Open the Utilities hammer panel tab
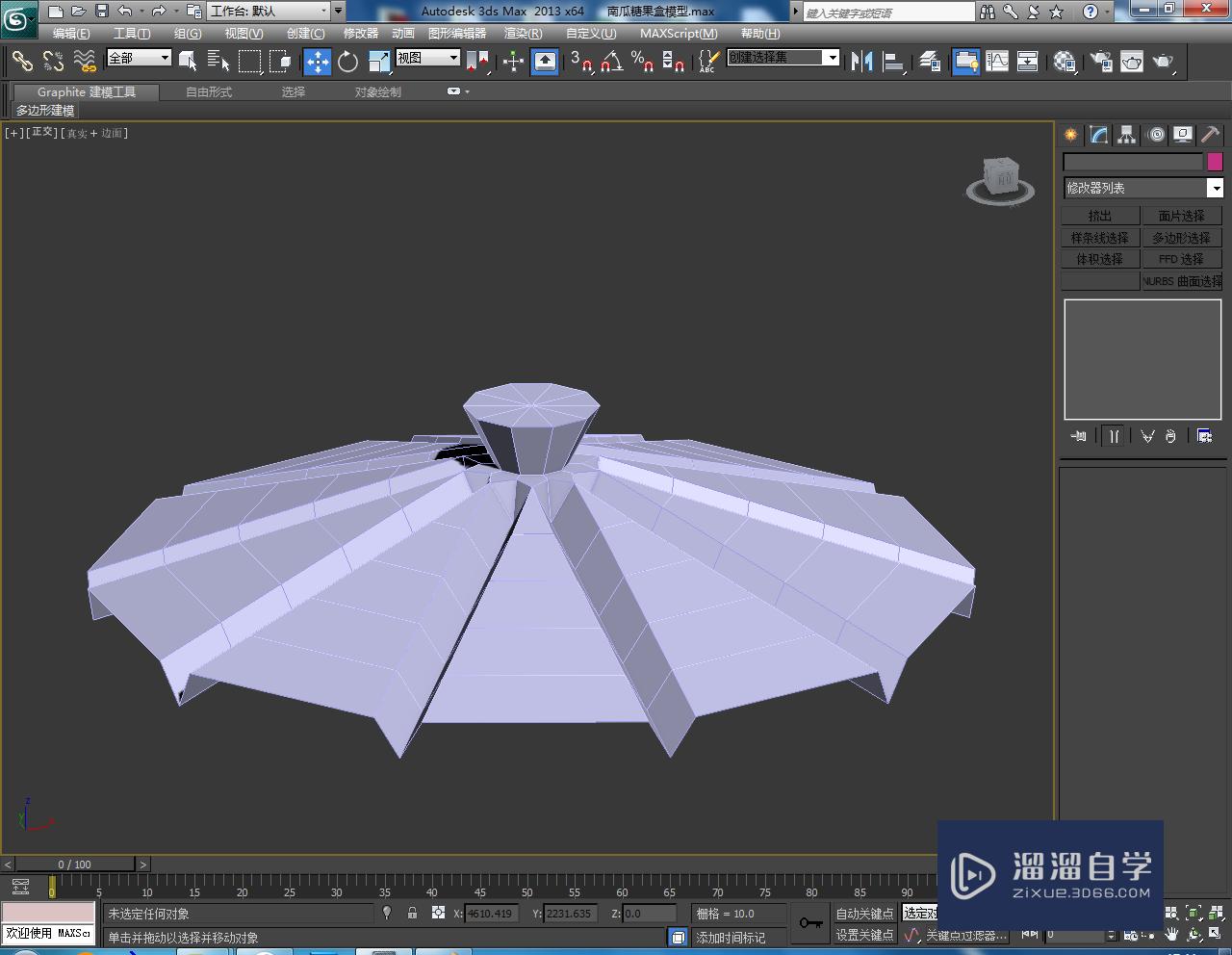Image resolution: width=1232 pixels, height=955 pixels. (x=1210, y=135)
